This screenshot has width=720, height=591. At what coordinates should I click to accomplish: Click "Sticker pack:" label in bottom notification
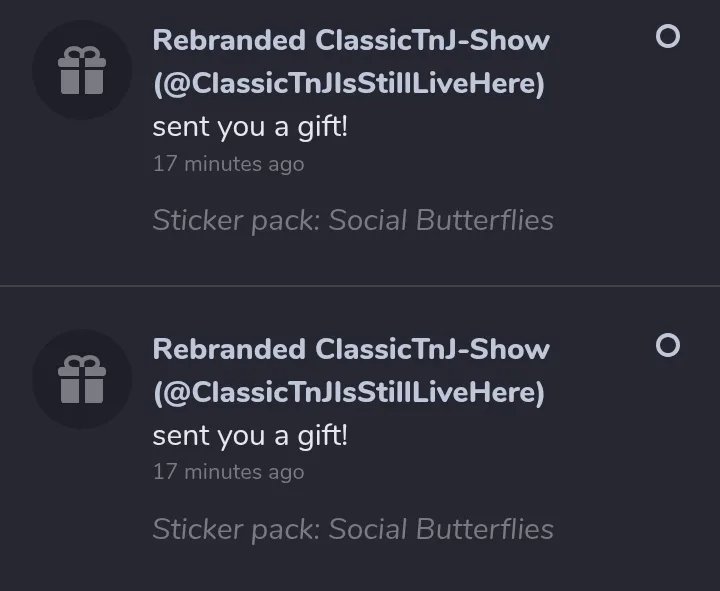tap(236, 528)
